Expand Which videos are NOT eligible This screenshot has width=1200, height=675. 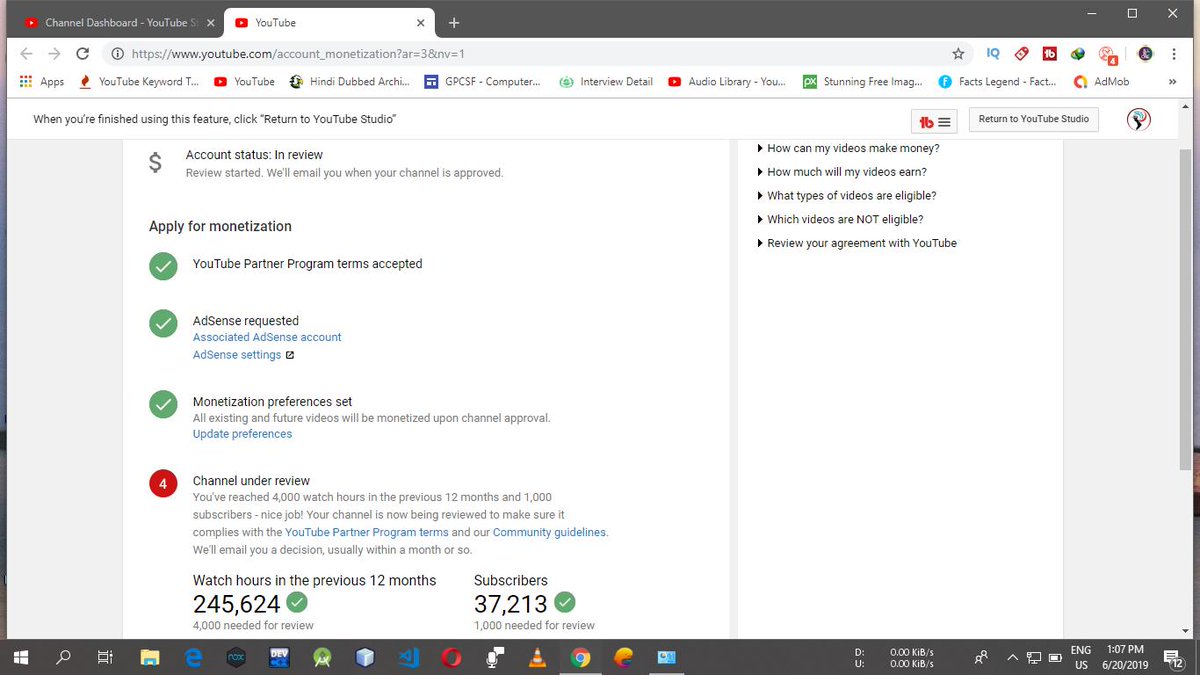(841, 219)
